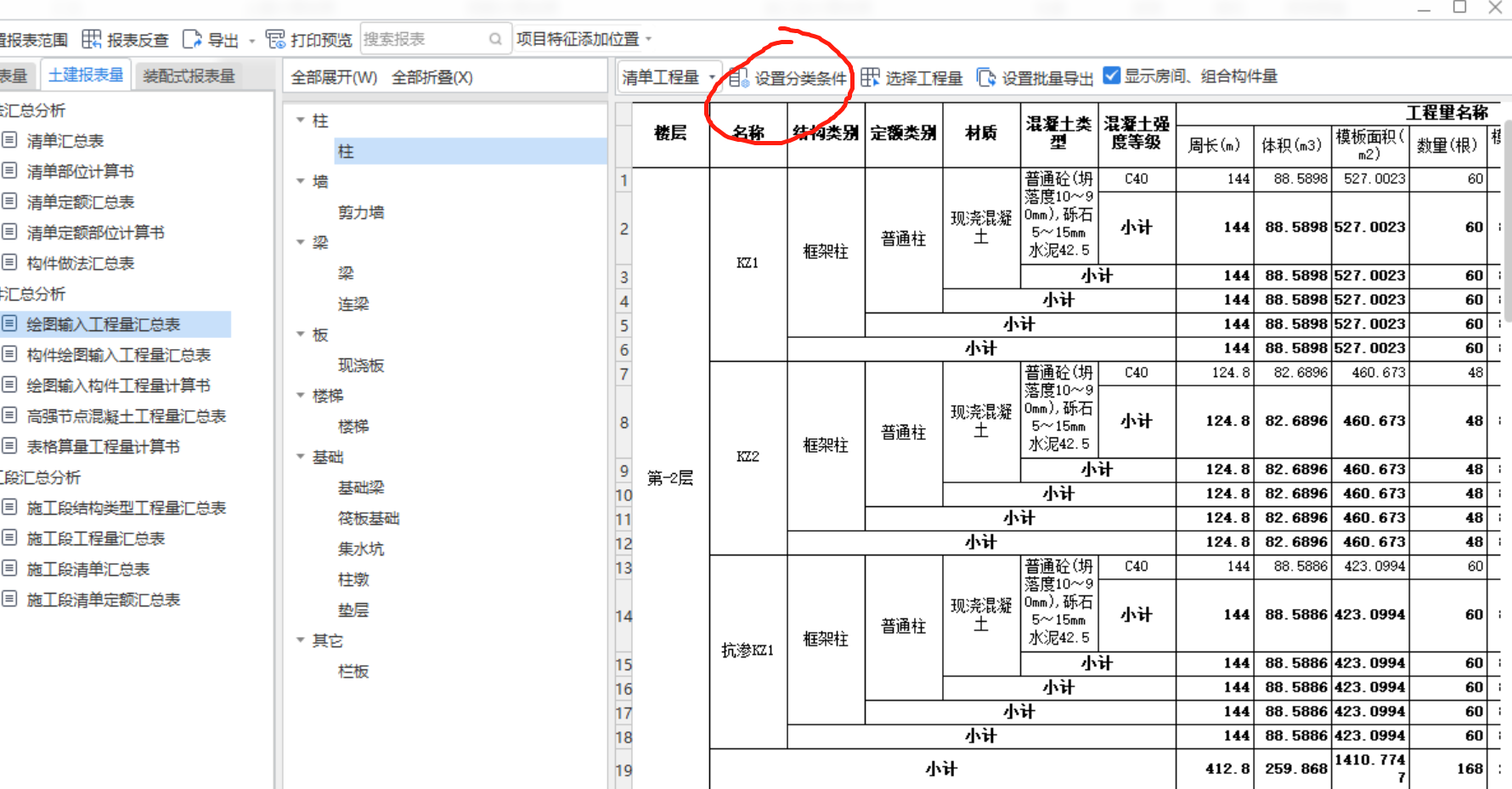Click the icon beside 构件绘图输入工程量汇总表
This screenshot has height=789, width=1512.
[x=9, y=354]
